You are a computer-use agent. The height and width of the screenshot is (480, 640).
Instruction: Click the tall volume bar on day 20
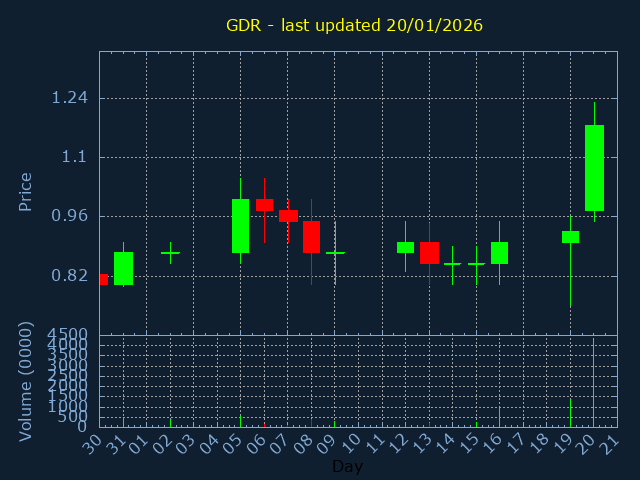click(x=594, y=385)
